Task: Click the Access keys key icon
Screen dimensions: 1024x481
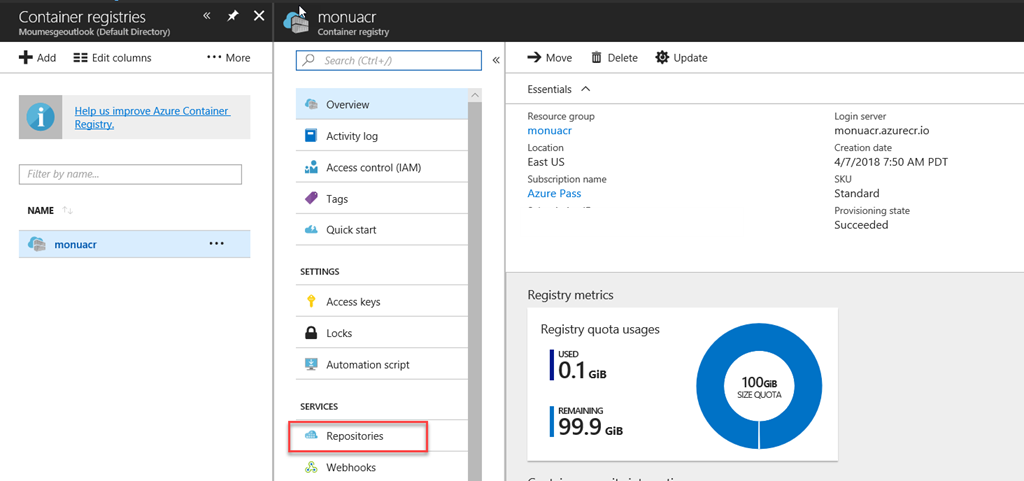Action: [x=312, y=302]
